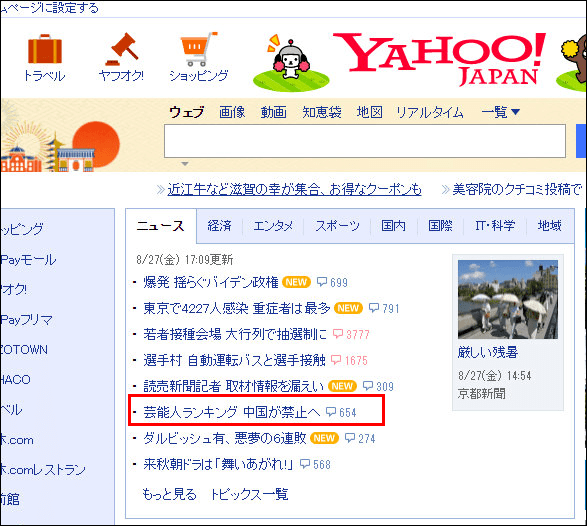
Task: Expand the 一覧 search category dropdown
Action: (501, 112)
